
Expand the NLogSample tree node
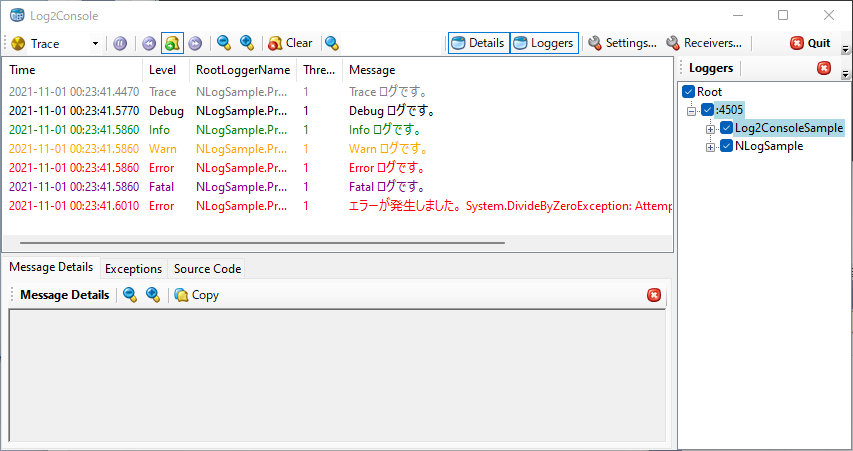710,147
